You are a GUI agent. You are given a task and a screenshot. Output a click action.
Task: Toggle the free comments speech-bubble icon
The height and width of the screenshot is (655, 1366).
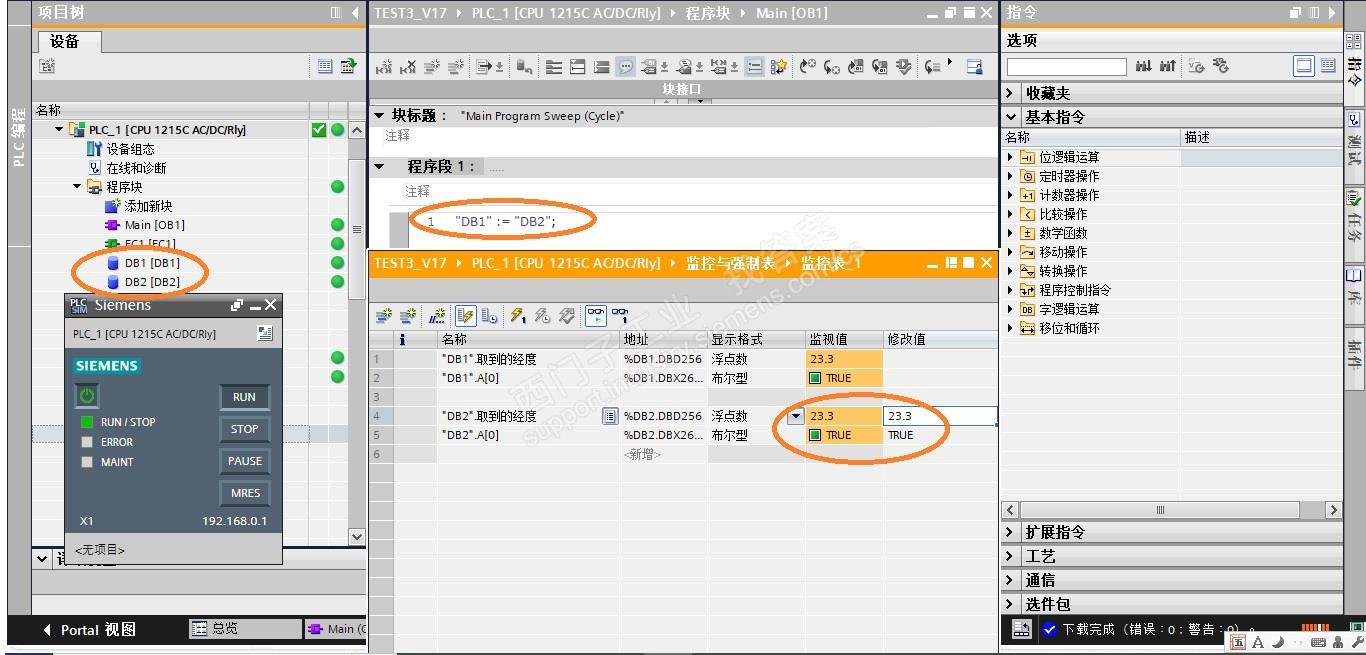(625, 67)
